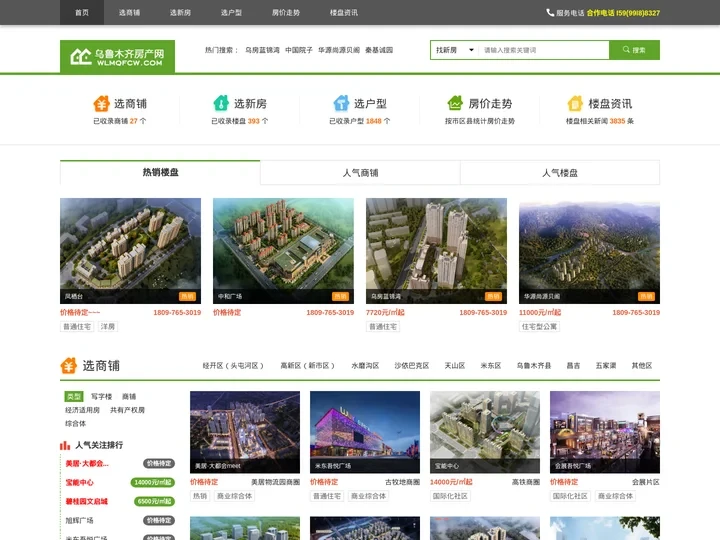The height and width of the screenshot is (540, 720).
Task: Filter shops by 天山区
Action: click(x=455, y=366)
